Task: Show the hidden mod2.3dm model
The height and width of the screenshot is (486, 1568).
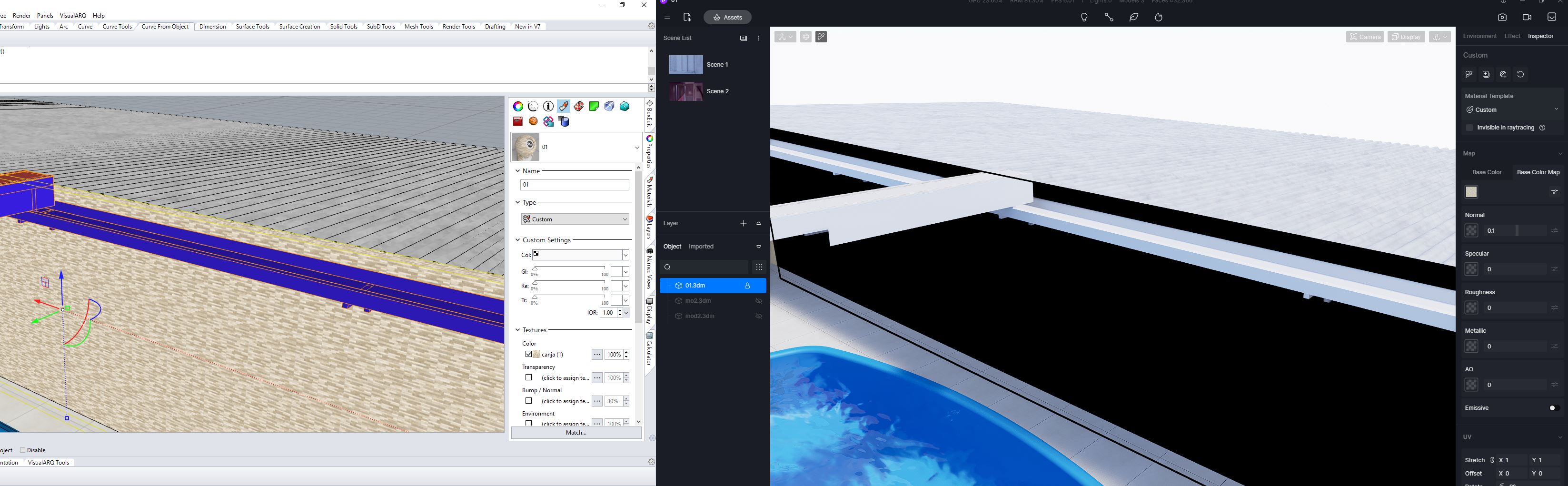Action: 758,316
